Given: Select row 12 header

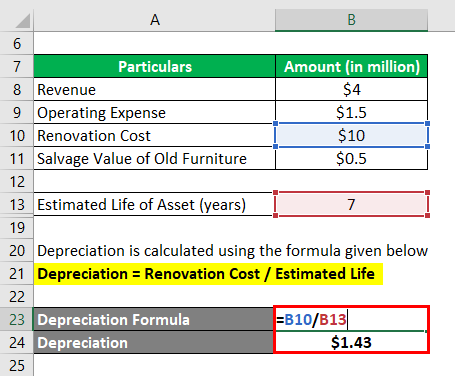Looking at the screenshot, I should pos(17,181).
